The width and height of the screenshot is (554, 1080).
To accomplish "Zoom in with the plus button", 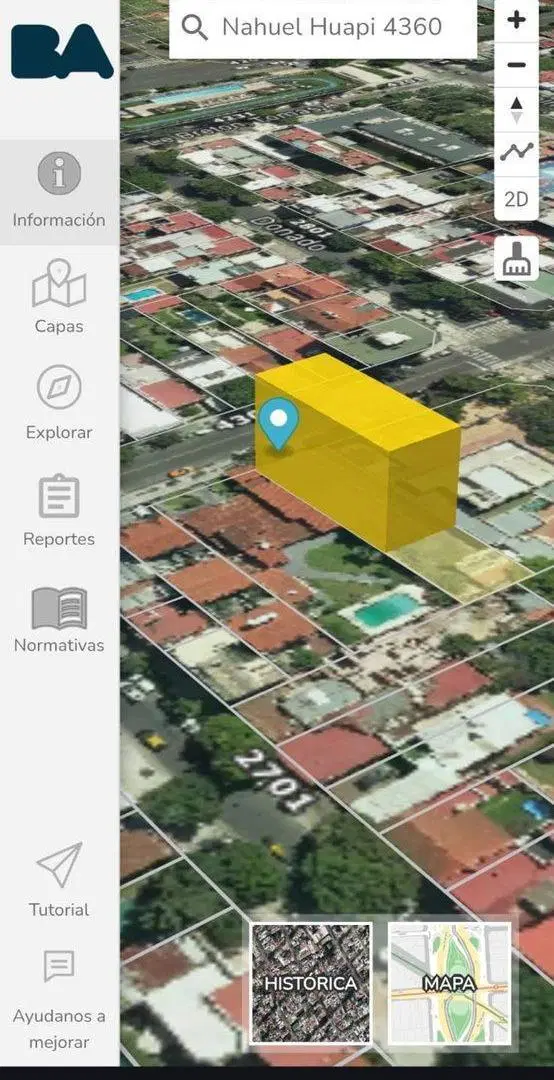I will pyautogui.click(x=517, y=20).
